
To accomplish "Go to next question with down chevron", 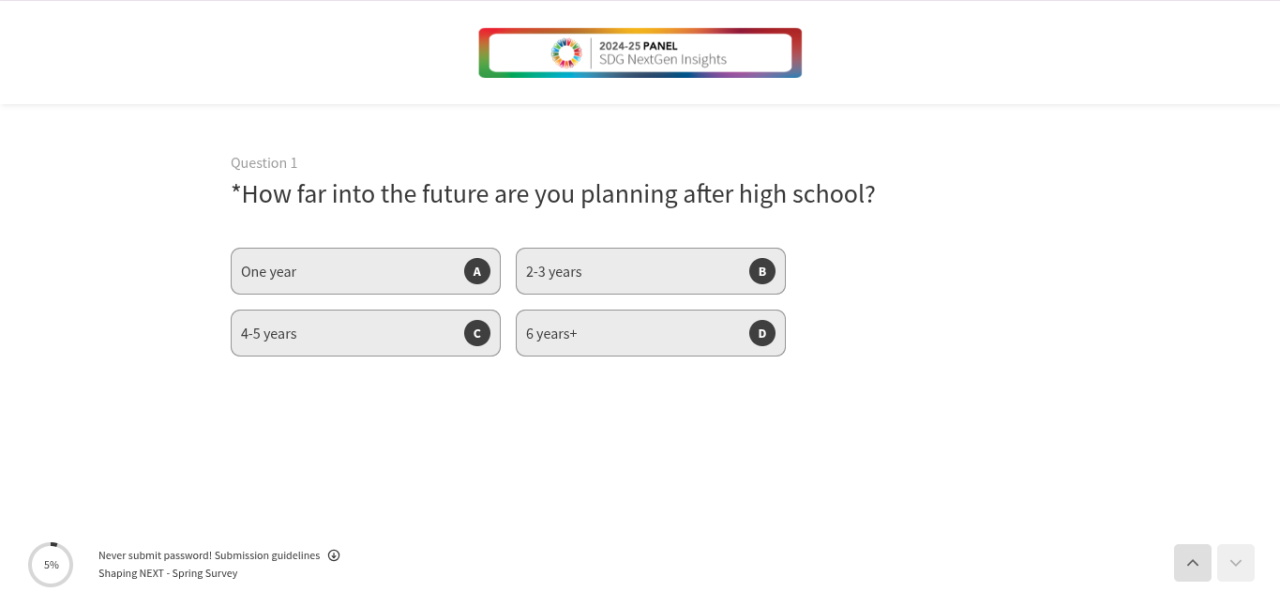I will point(1235,563).
